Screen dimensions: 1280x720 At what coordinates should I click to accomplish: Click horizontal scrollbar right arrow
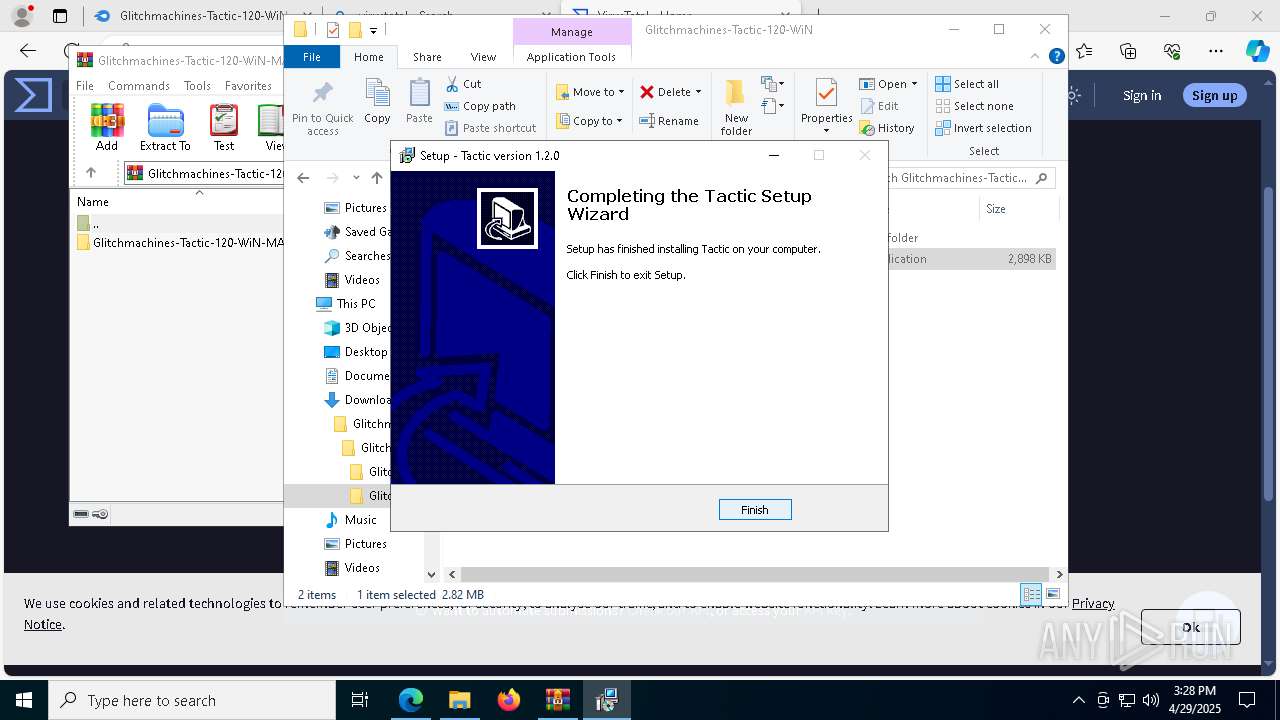(1058, 574)
